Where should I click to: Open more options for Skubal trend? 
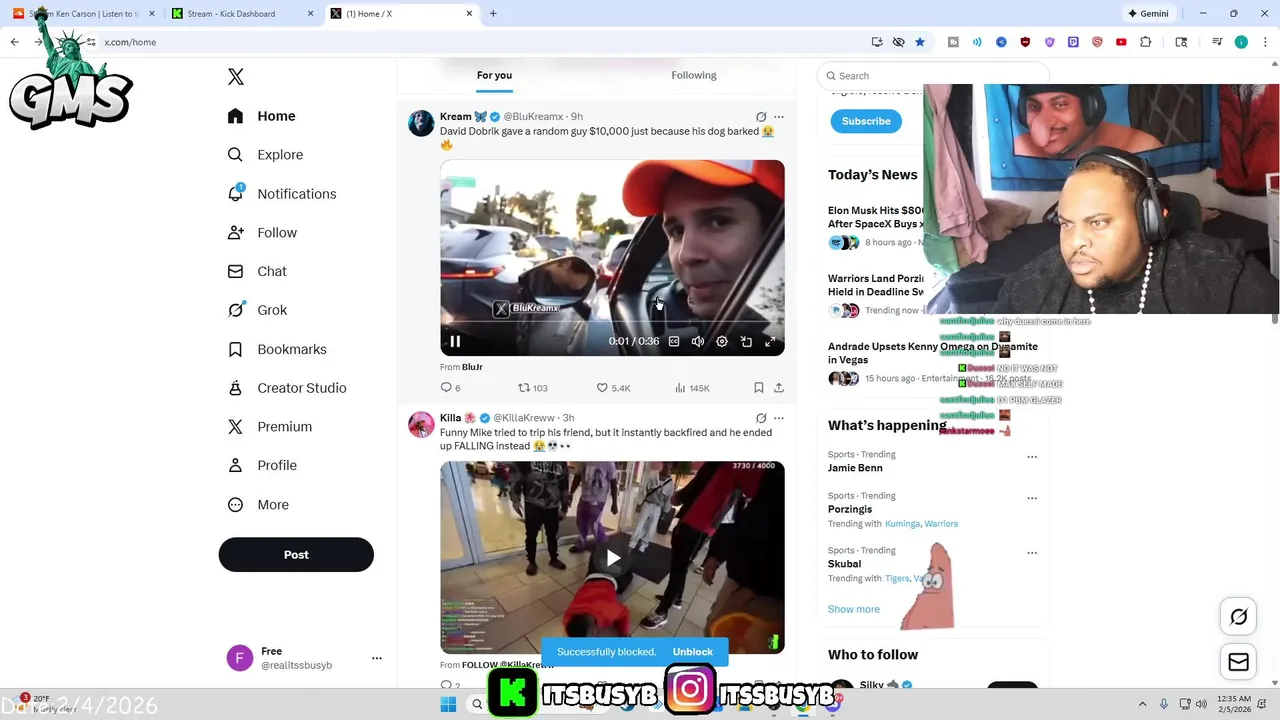point(1032,552)
